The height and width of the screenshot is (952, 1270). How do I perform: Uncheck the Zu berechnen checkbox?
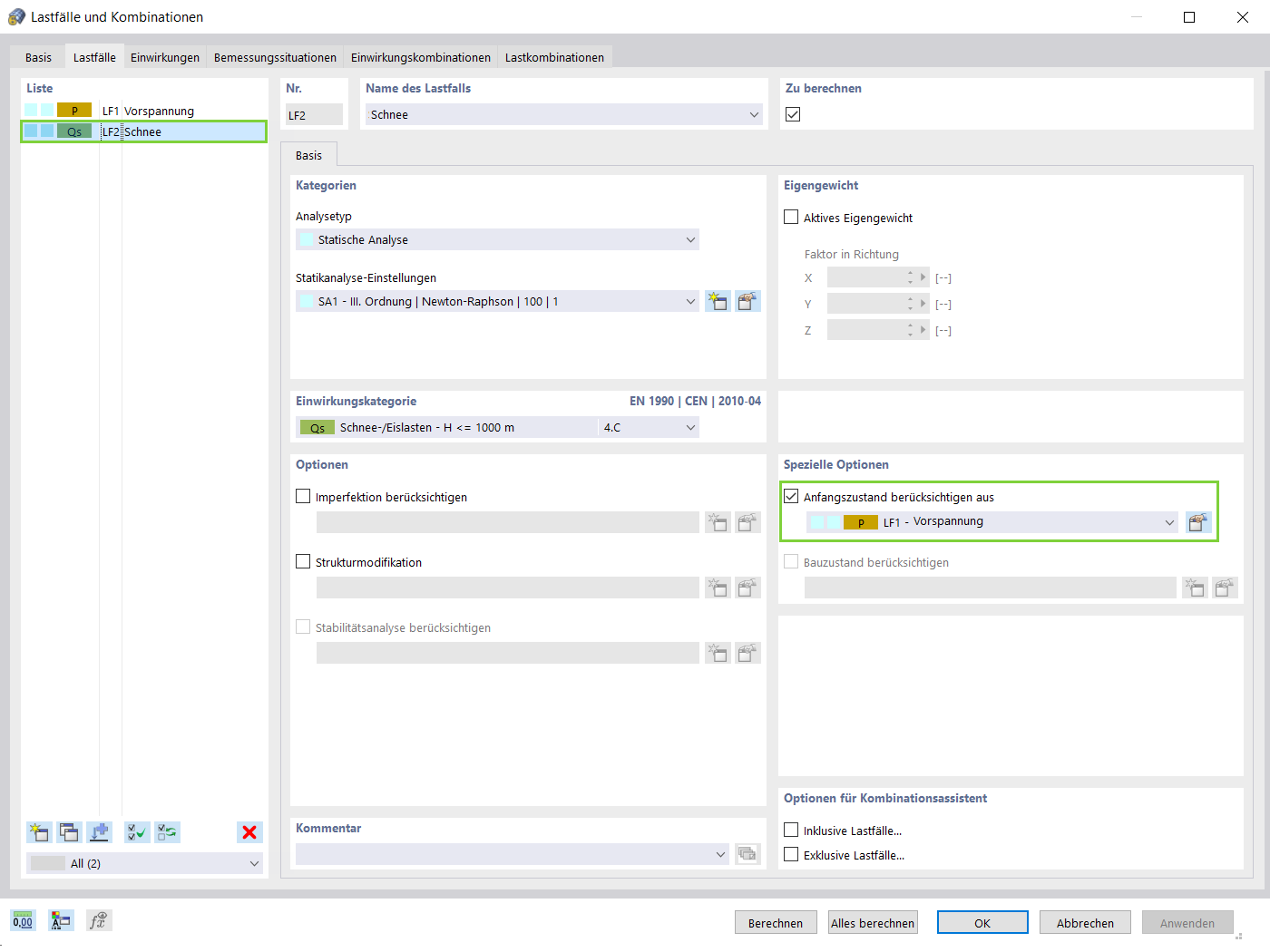793,114
